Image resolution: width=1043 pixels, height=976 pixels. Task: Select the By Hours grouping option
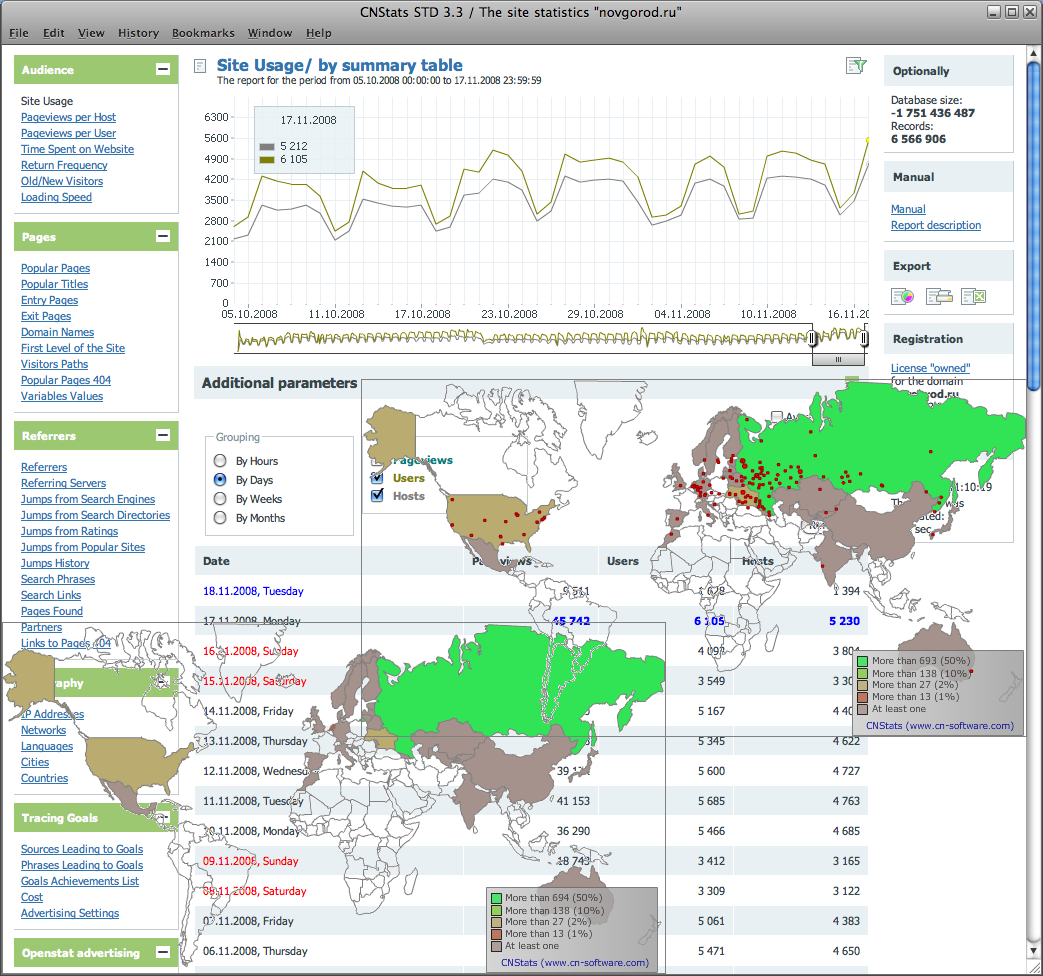[x=220, y=461]
